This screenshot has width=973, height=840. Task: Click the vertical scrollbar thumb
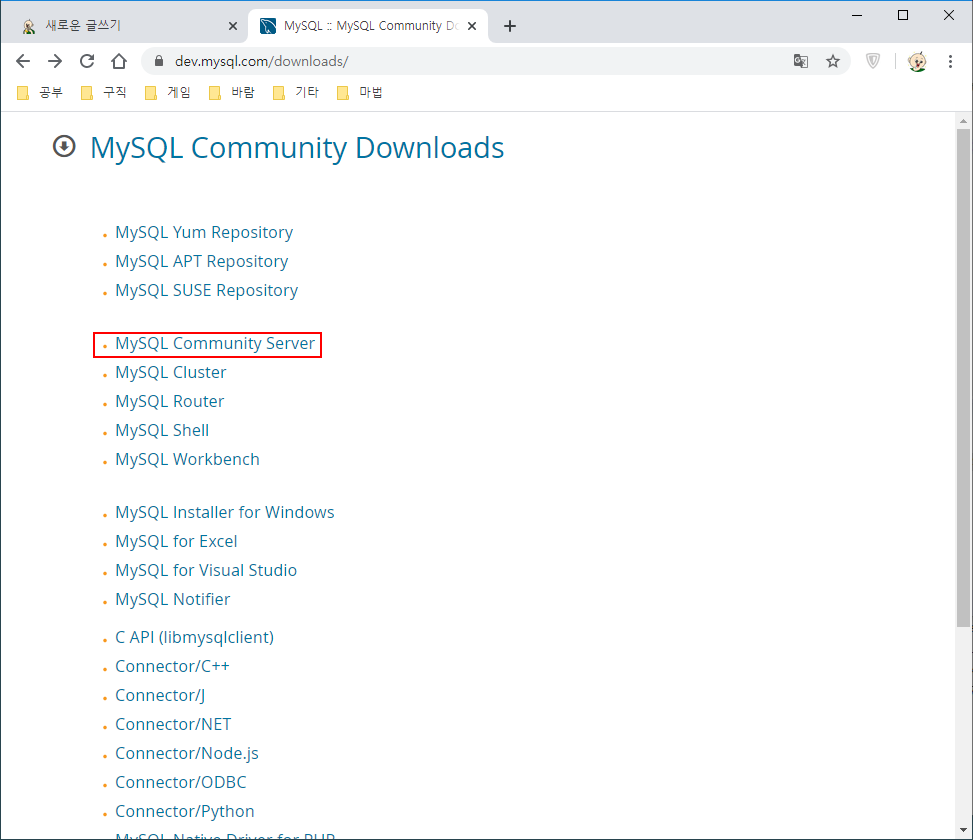tap(963, 378)
